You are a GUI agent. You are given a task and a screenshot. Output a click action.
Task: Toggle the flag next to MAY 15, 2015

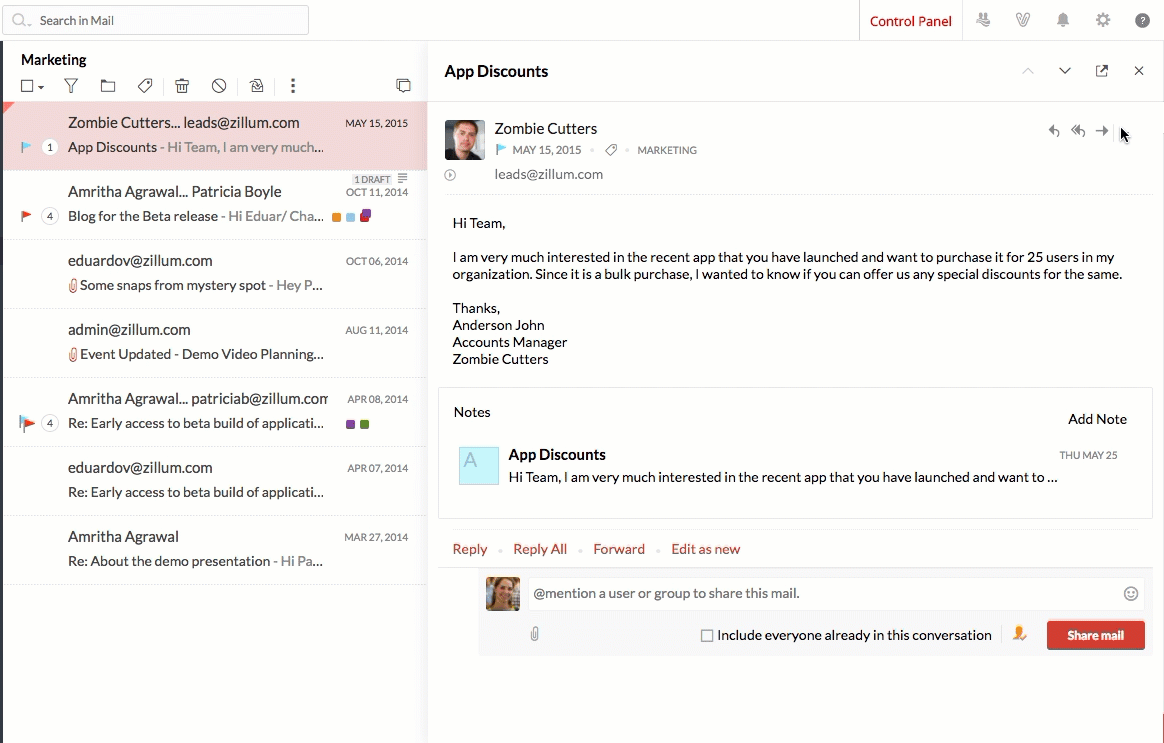pyautogui.click(x=500, y=149)
